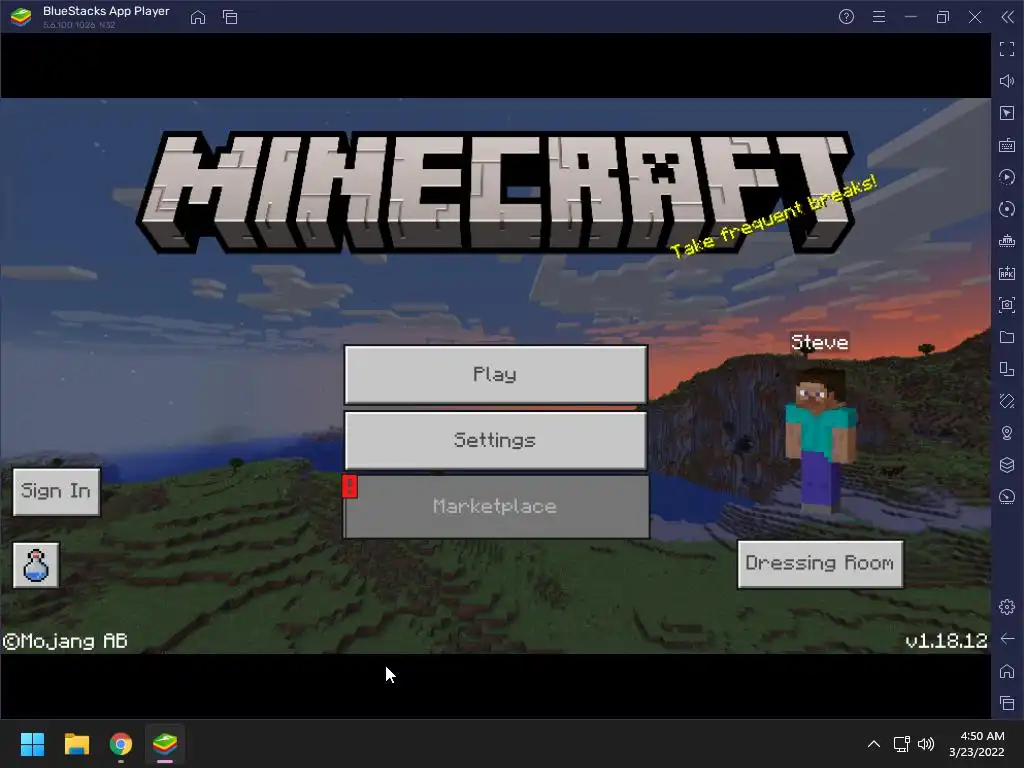
Task: Click the sidebar icon above the robot icon
Action: click(x=1007, y=209)
